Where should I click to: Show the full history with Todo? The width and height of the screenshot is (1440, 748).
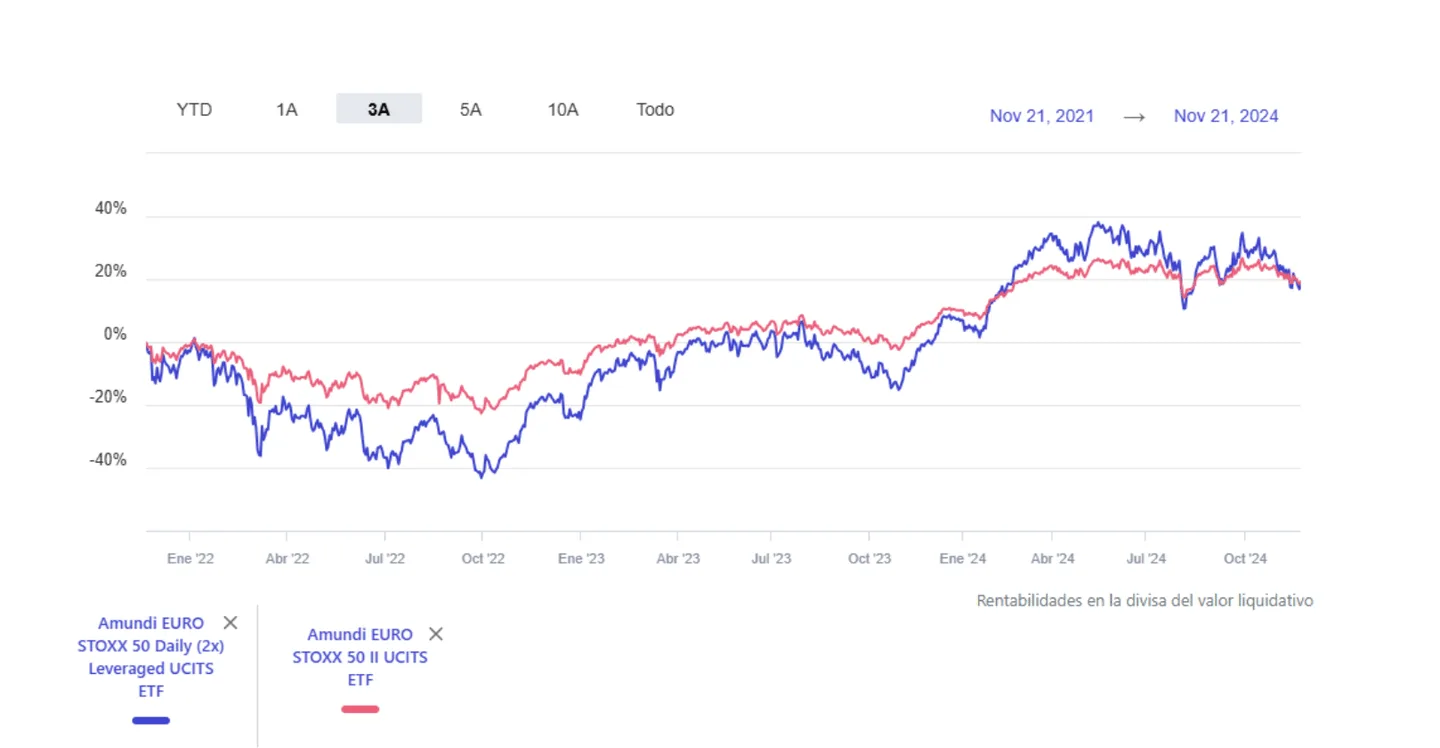click(x=655, y=109)
